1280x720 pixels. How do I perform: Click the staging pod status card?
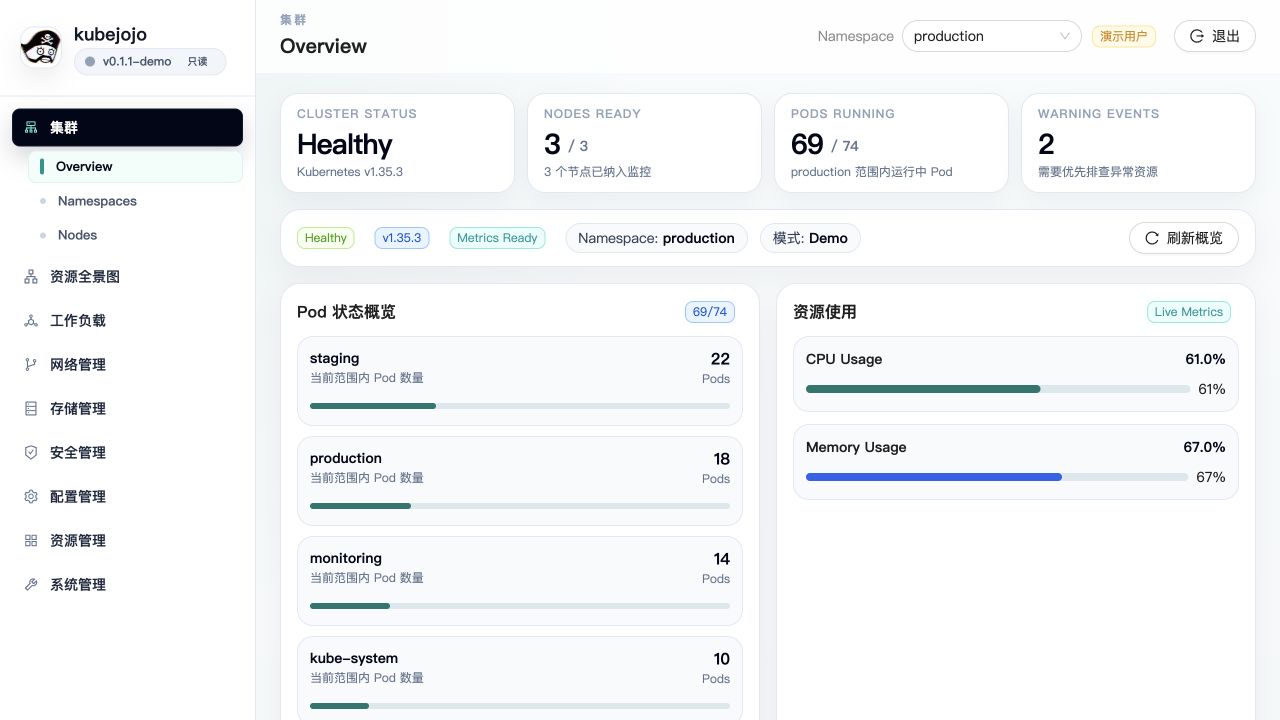point(520,381)
